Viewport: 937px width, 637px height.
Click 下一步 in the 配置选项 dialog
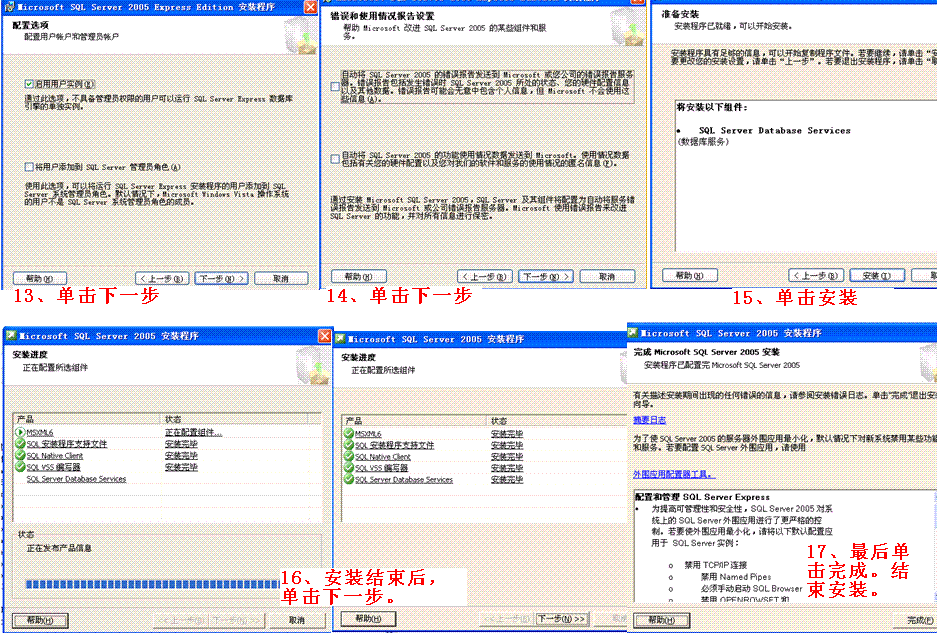(221, 278)
